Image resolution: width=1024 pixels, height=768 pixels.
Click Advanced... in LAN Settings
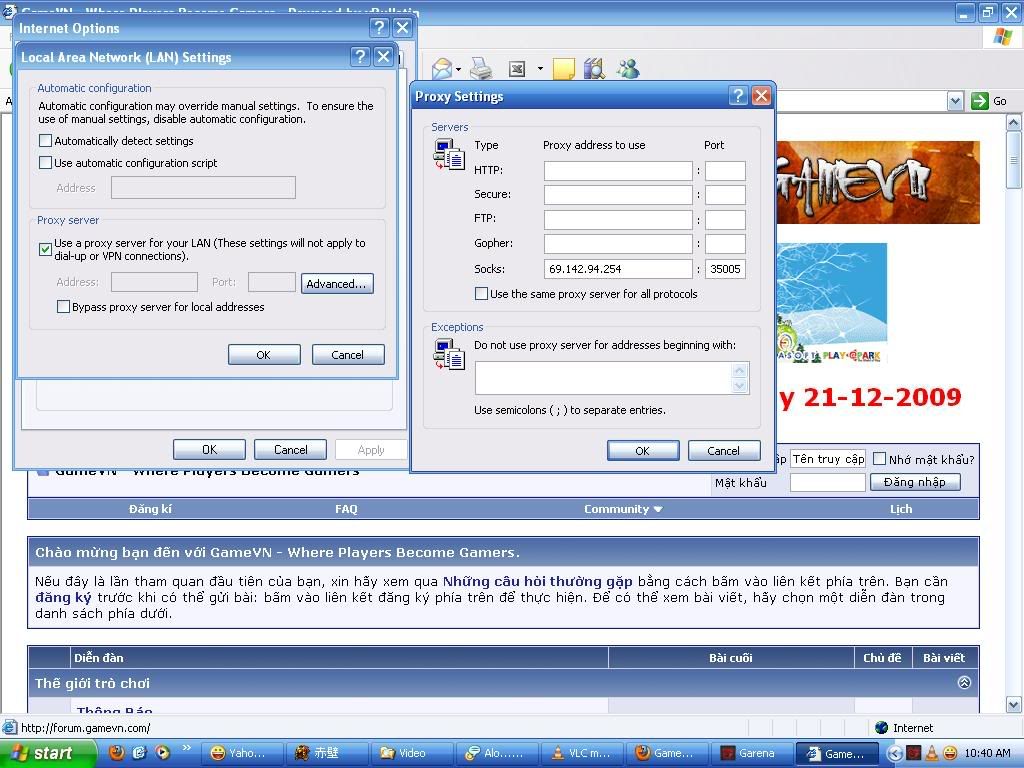pyautogui.click(x=337, y=283)
